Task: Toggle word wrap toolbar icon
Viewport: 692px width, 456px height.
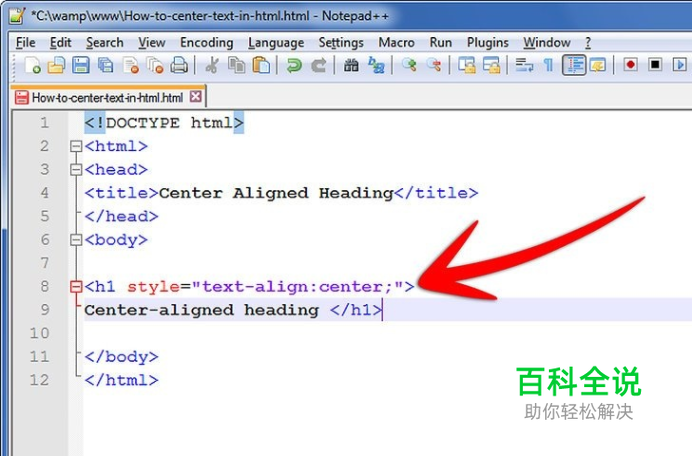Action: 524,66
